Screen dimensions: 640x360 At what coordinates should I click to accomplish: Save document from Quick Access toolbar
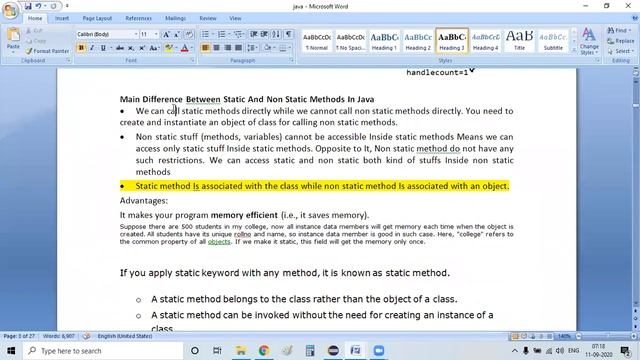point(28,6)
